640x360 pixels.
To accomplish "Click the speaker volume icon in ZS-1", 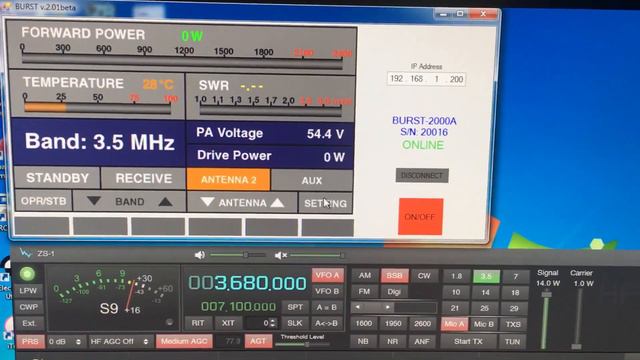I will [x=200, y=255].
